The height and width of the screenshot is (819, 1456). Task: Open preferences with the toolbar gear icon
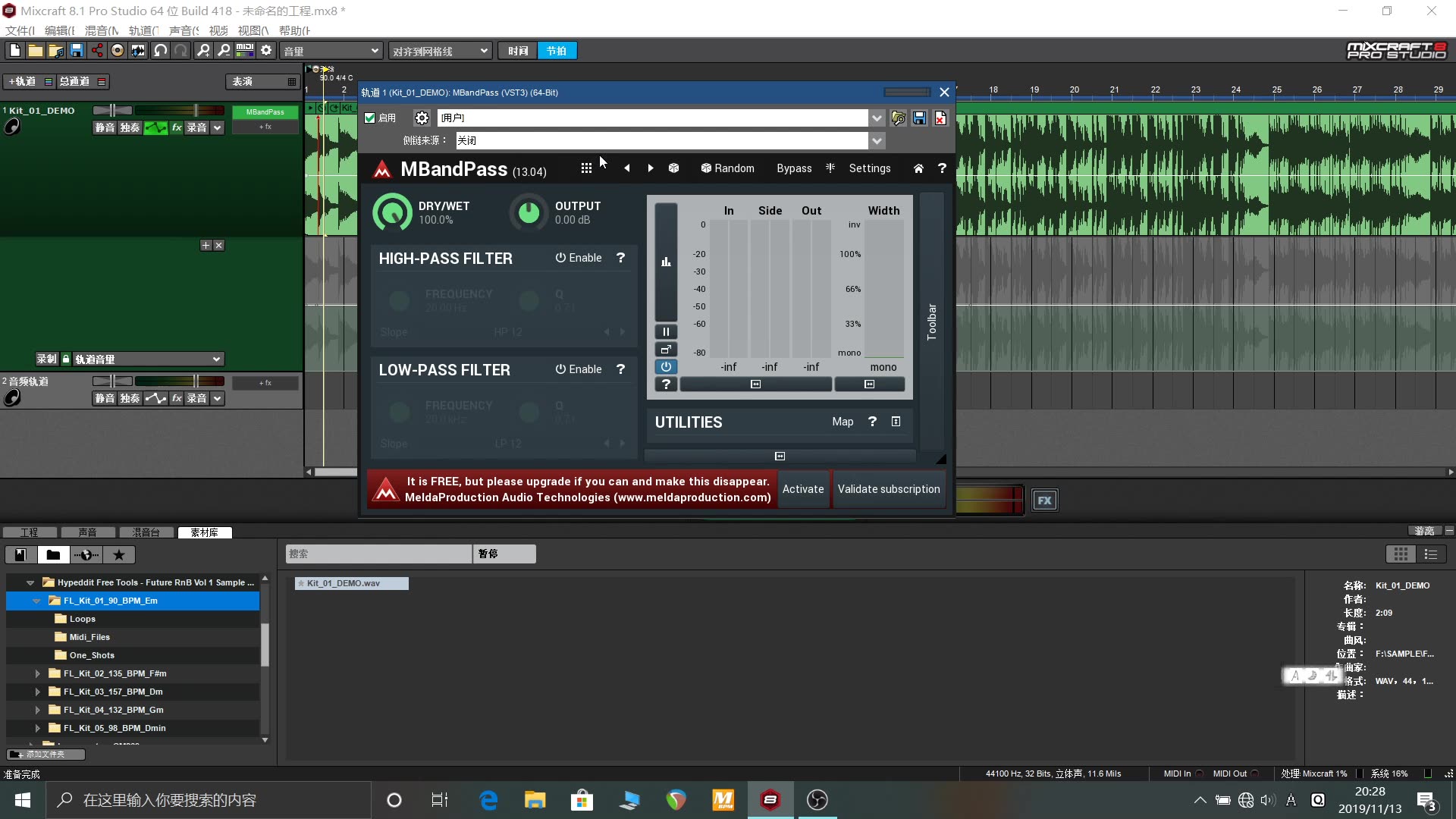tap(266, 51)
